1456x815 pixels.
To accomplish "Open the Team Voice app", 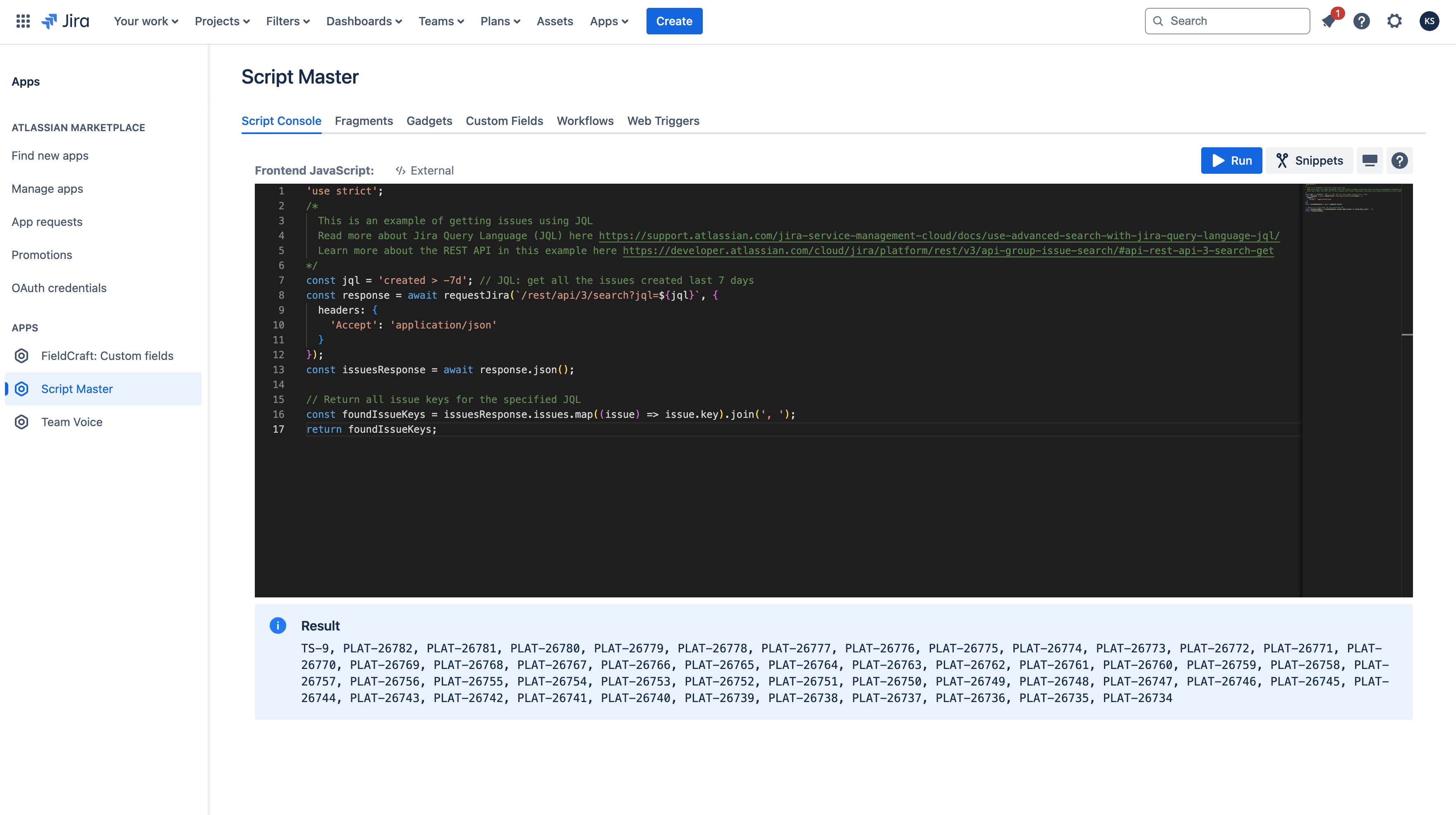I will tap(72, 422).
